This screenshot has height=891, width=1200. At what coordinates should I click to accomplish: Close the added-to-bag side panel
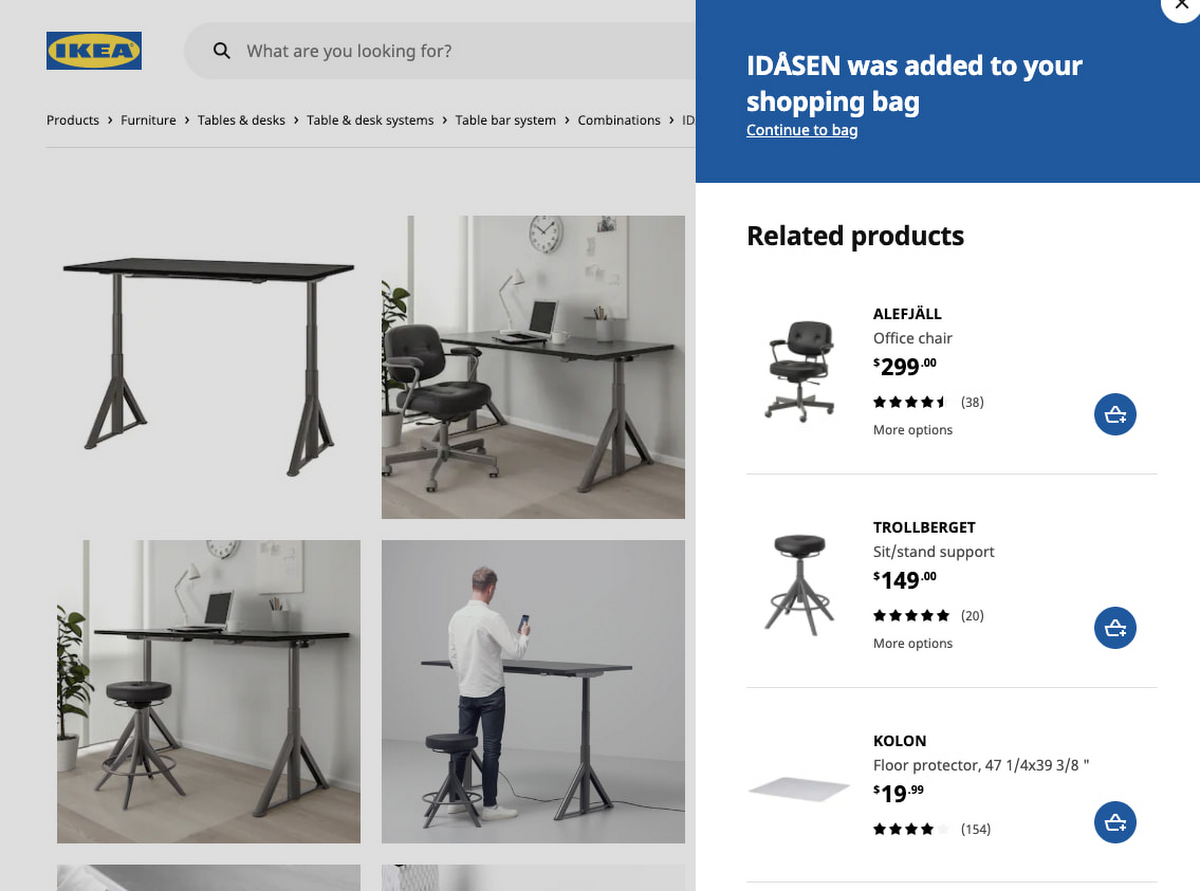coord(1182,7)
